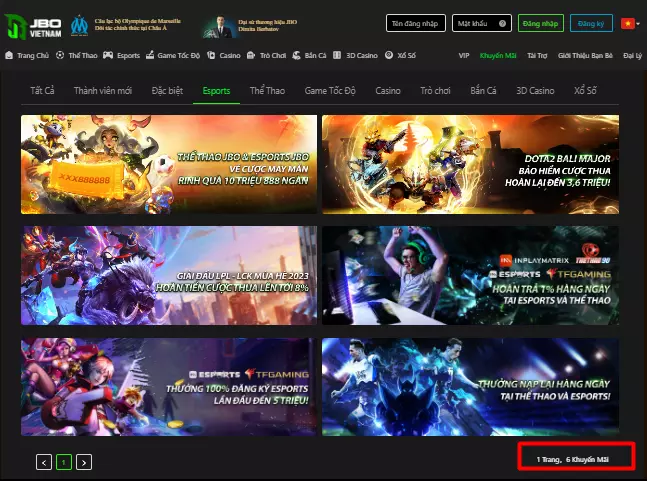Open the Vé Cược May Mắn promotion banner
647x481 pixels.
pyautogui.click(x=169, y=164)
